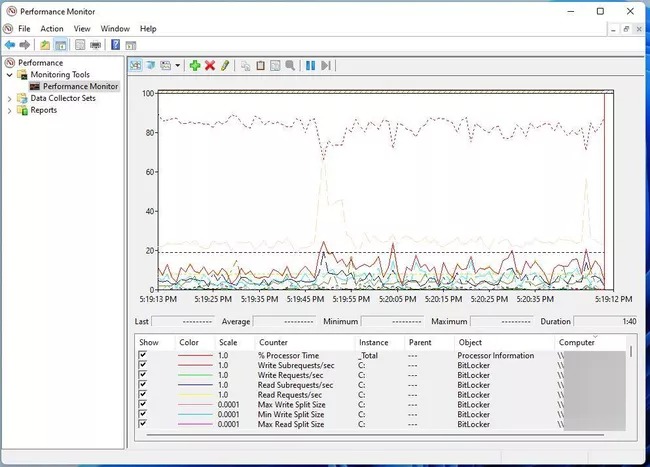Select Reports in the console tree
The image size is (650, 467).
[x=44, y=110]
